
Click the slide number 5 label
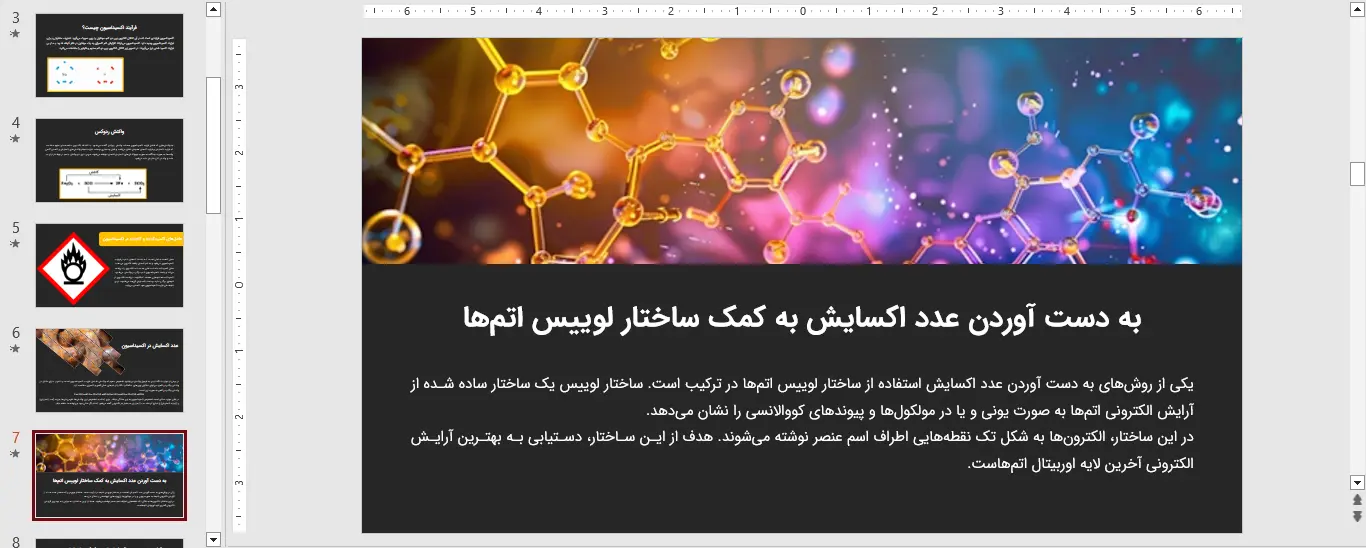pos(16,227)
